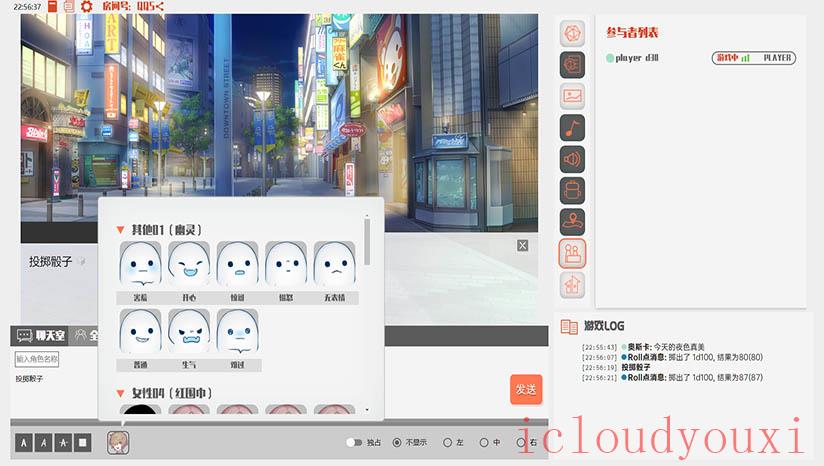Apply the first A text format button

tap(23, 443)
